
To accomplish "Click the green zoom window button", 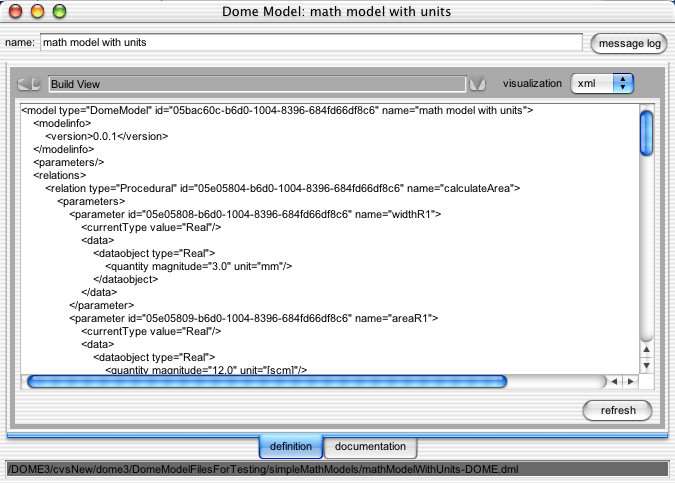I will [x=59, y=11].
